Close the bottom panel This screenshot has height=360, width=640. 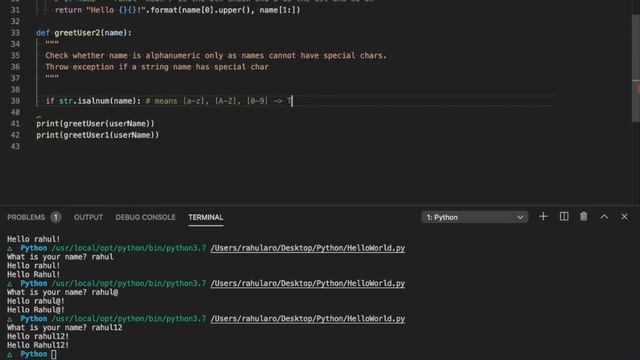pos(624,217)
